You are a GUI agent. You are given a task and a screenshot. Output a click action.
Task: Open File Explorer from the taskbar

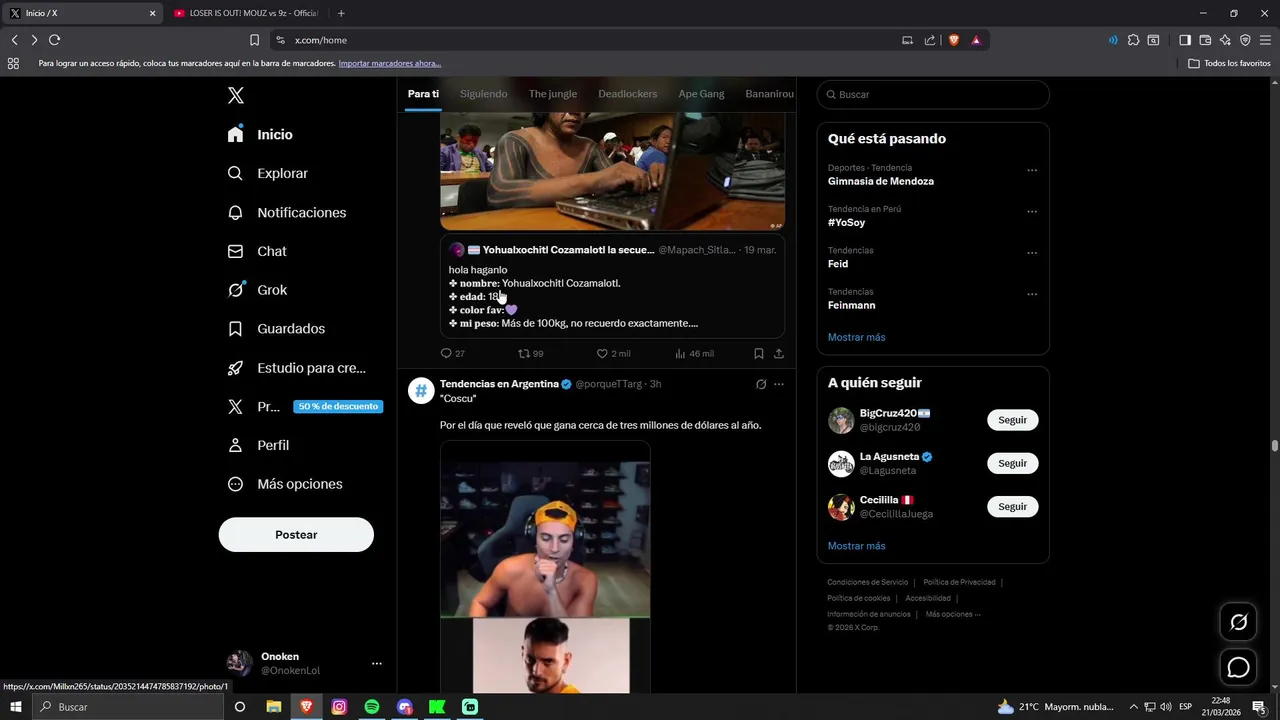click(273, 707)
